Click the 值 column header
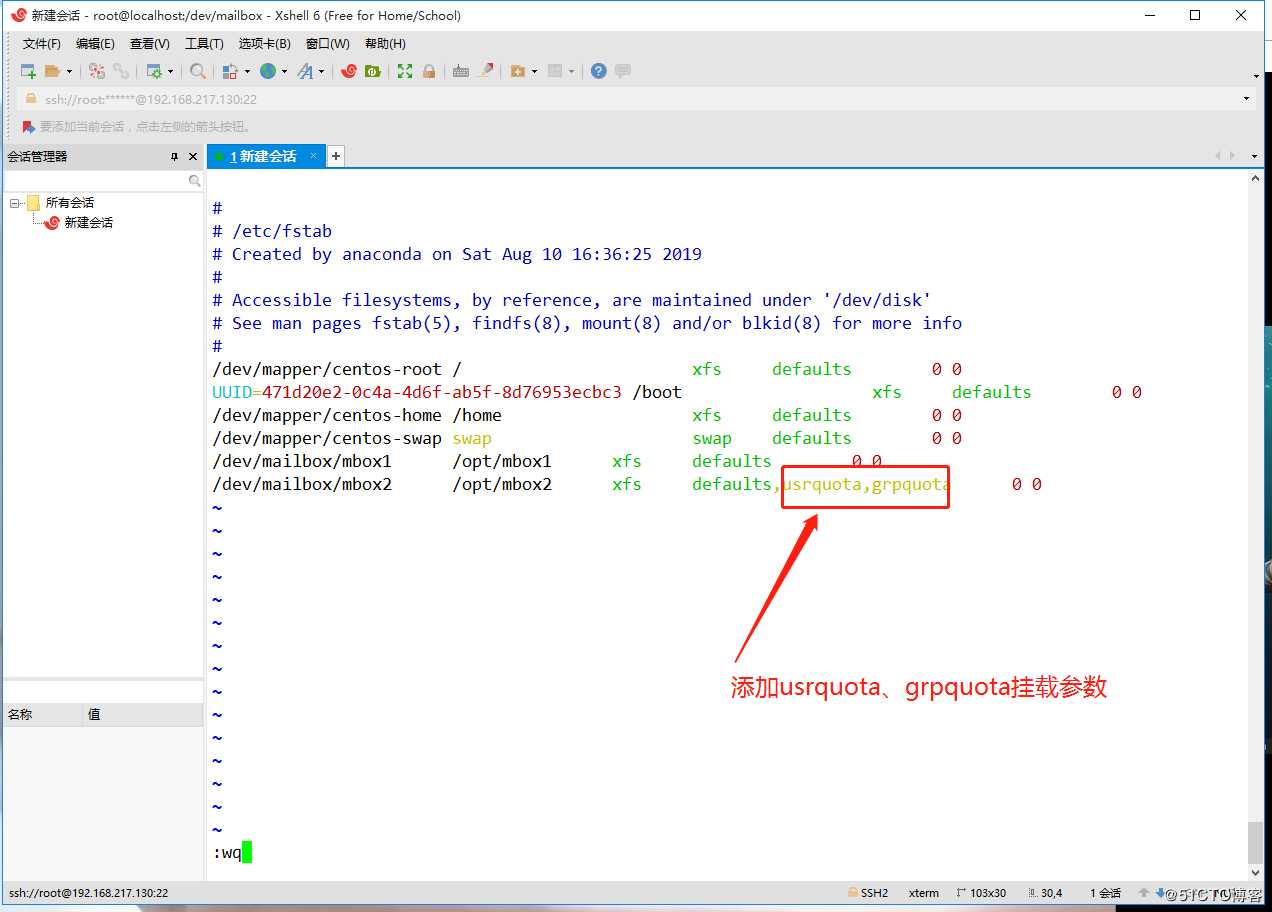1272x912 pixels. [144, 715]
